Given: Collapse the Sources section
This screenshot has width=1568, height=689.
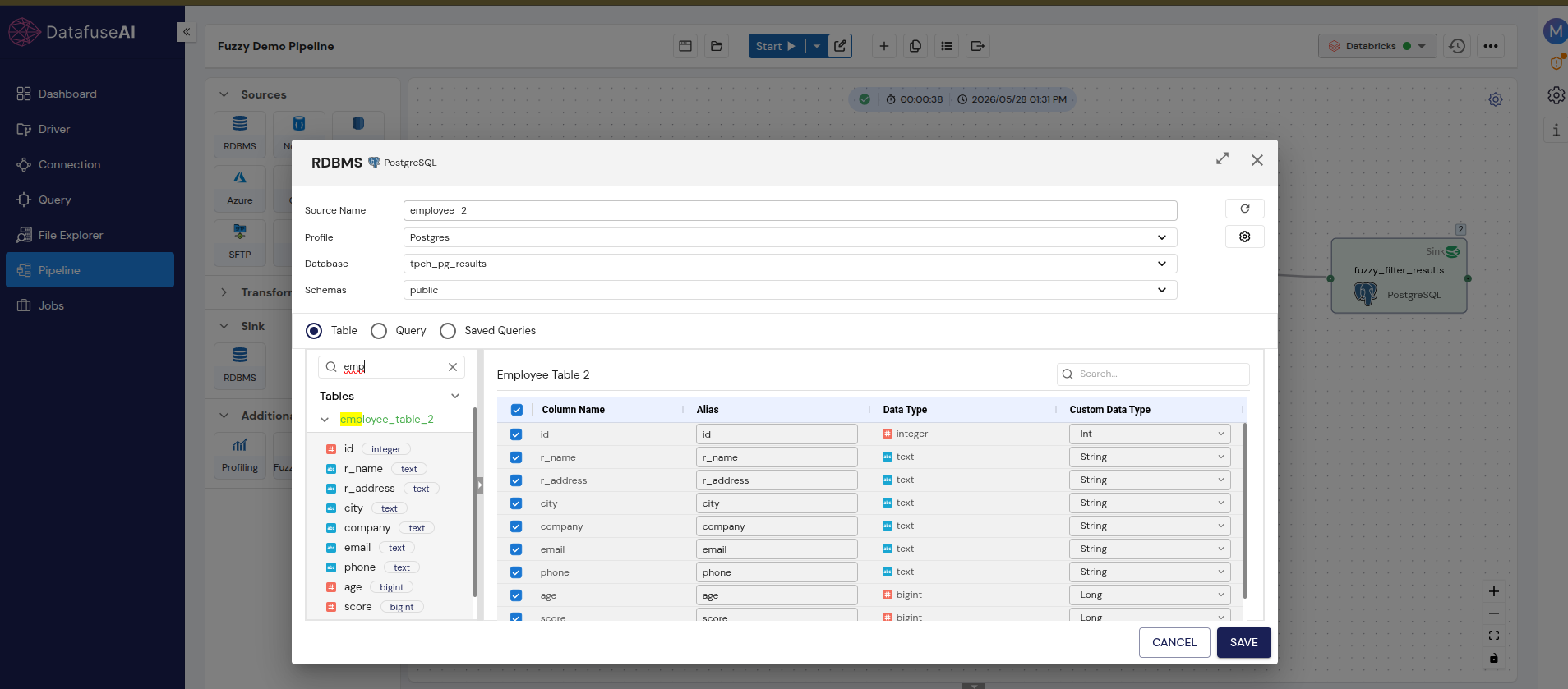Looking at the screenshot, I should [x=224, y=94].
